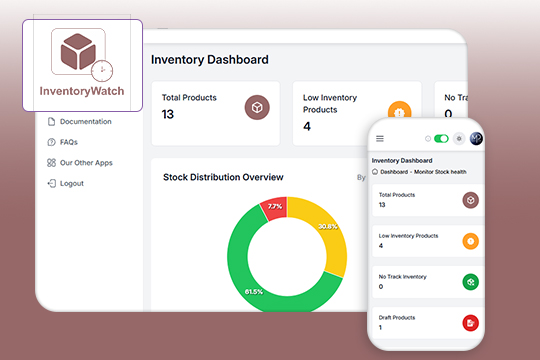
Task: Click the desktop Low Inventory Products value 4
Action: (307, 126)
